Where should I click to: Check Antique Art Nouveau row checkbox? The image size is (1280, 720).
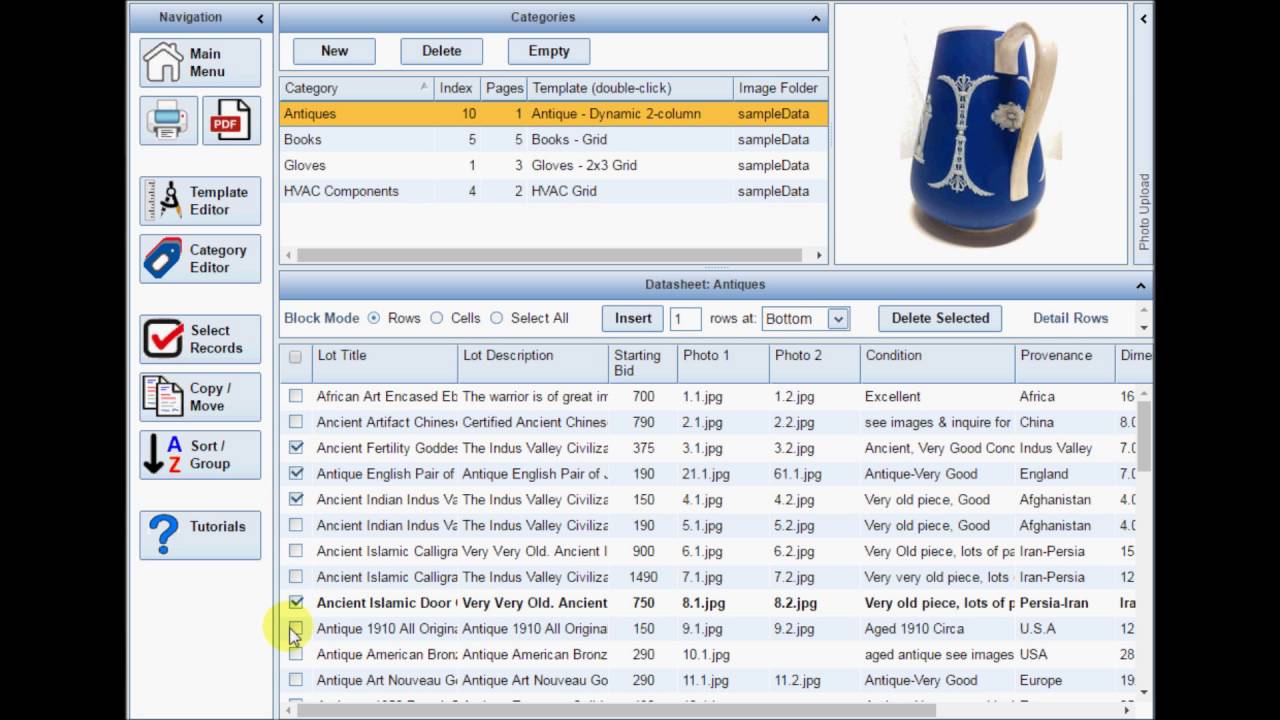tap(296, 680)
